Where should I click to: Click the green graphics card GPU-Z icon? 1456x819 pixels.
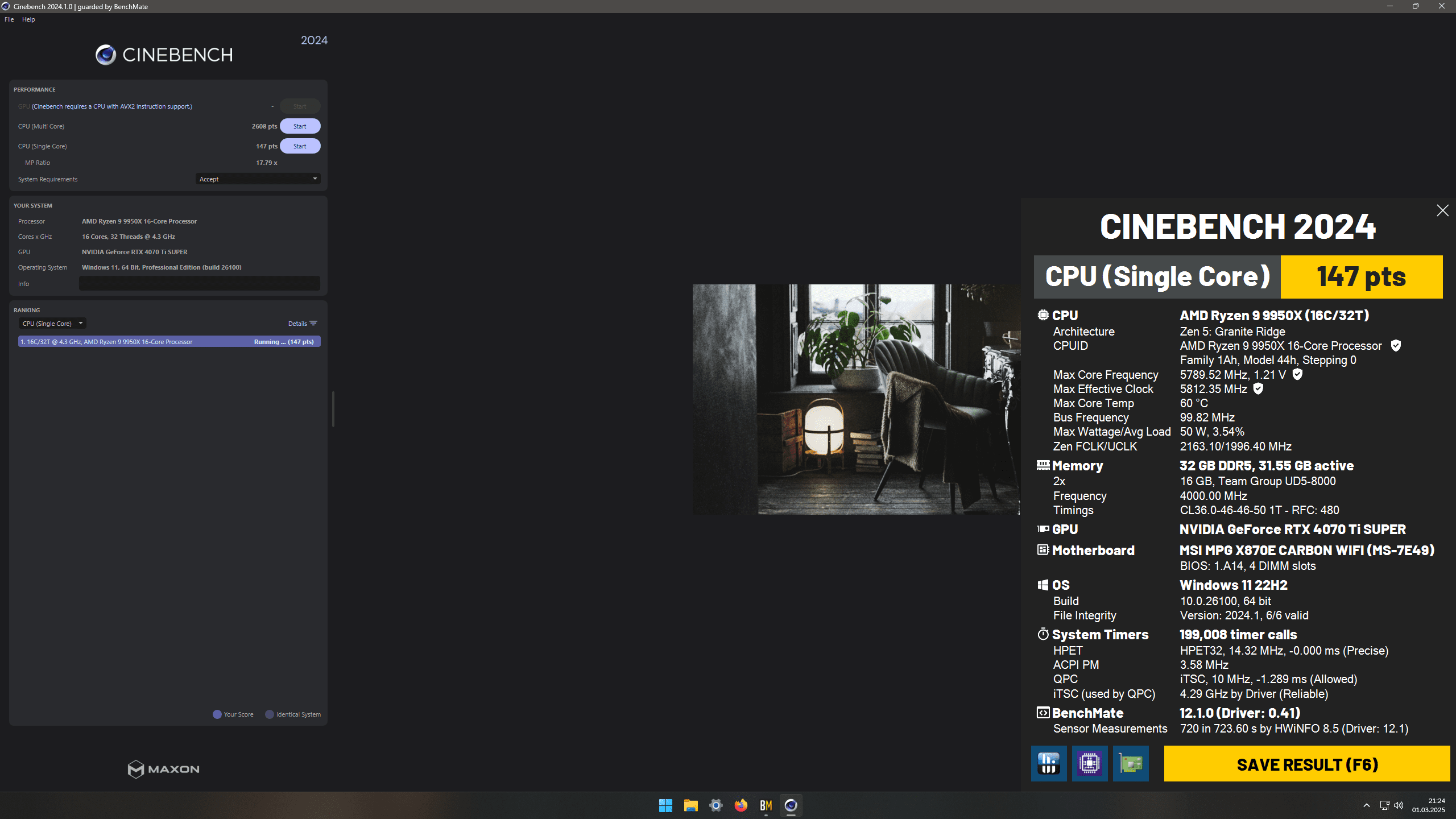point(1131,763)
